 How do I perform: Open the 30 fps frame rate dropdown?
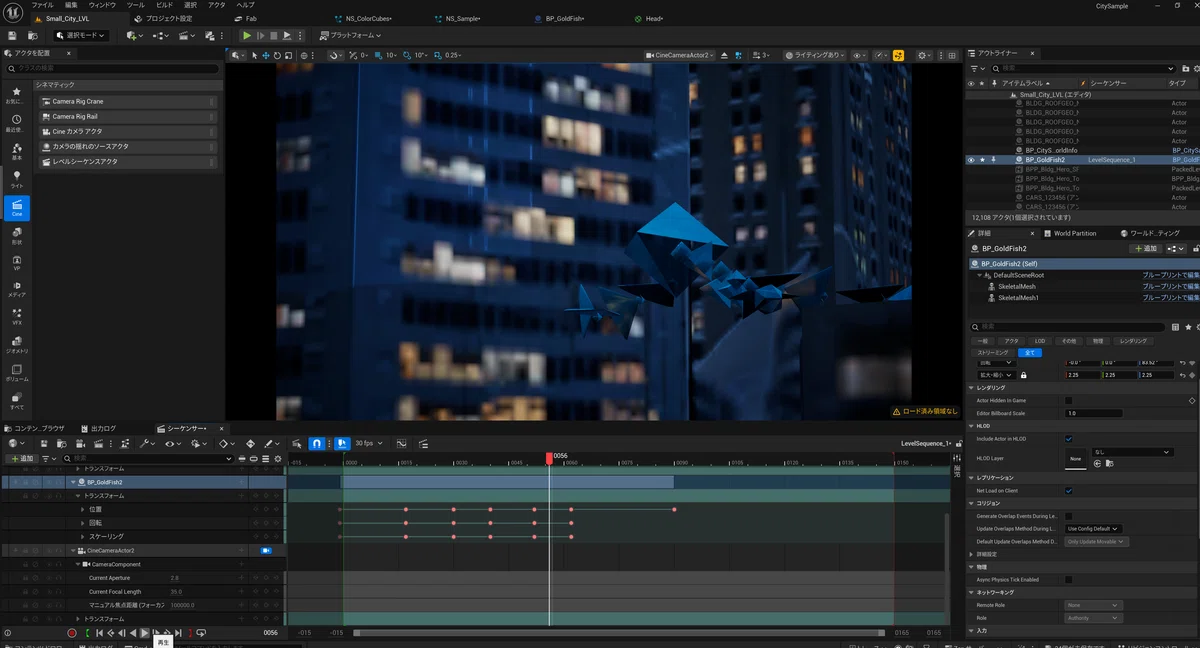[369, 443]
